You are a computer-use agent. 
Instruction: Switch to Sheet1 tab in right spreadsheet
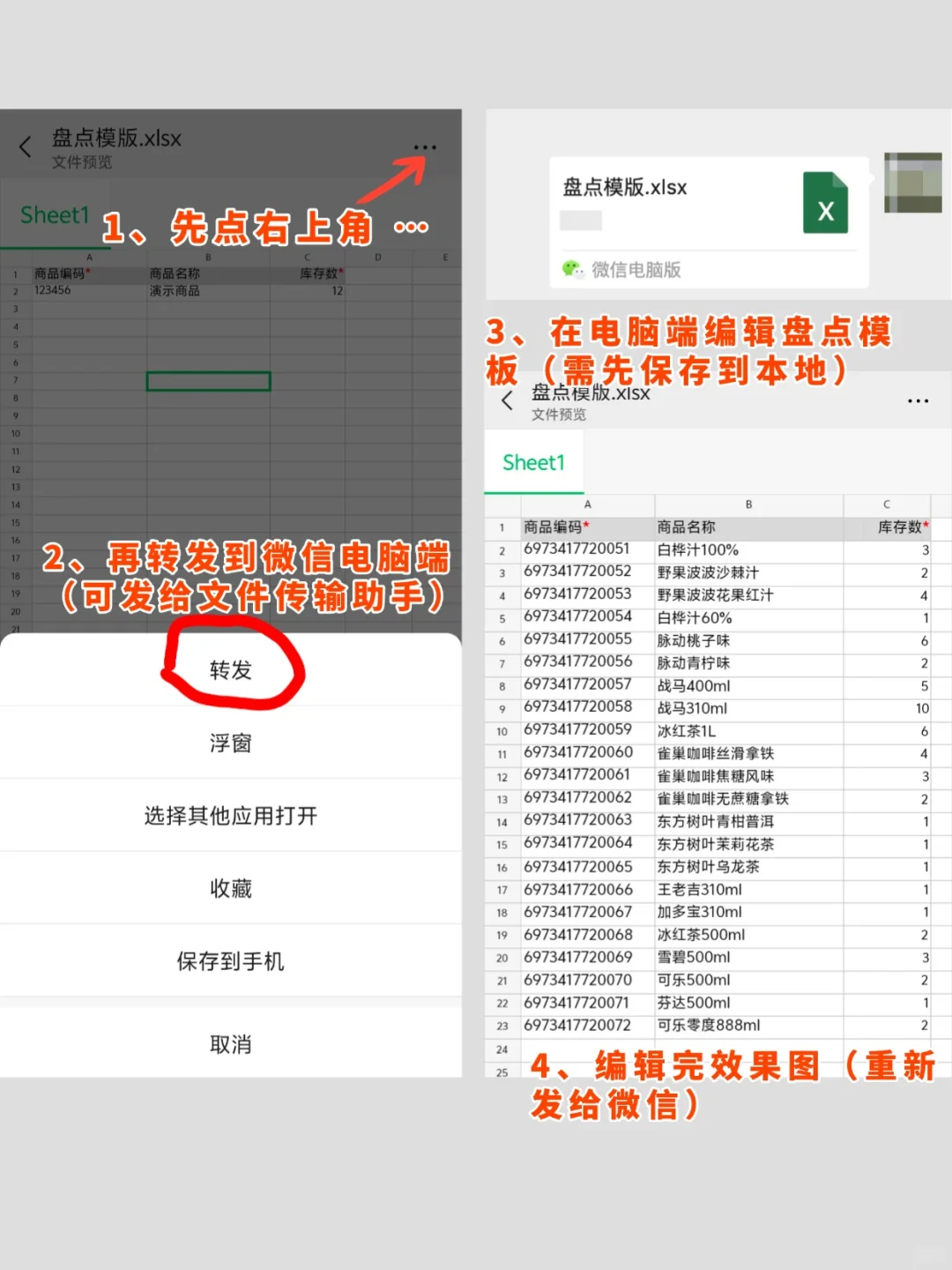pos(534,462)
